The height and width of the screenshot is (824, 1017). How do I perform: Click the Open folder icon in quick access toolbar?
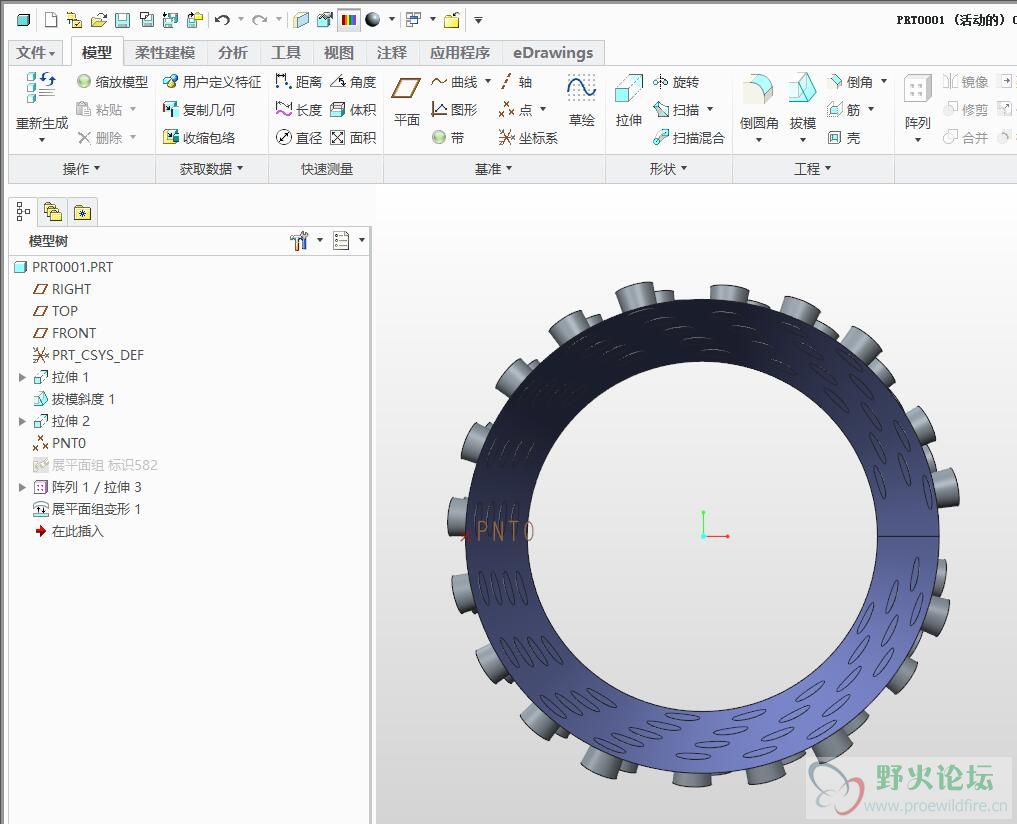pyautogui.click(x=99, y=20)
